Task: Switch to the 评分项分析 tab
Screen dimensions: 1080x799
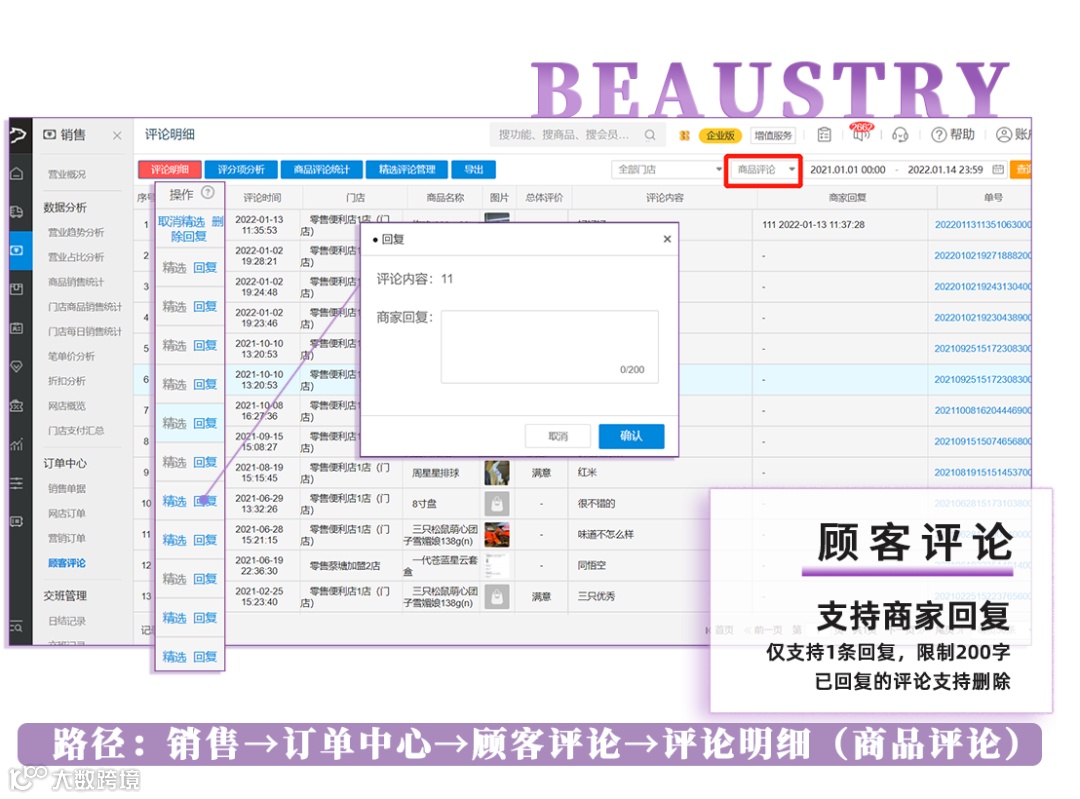Action: tap(241, 169)
